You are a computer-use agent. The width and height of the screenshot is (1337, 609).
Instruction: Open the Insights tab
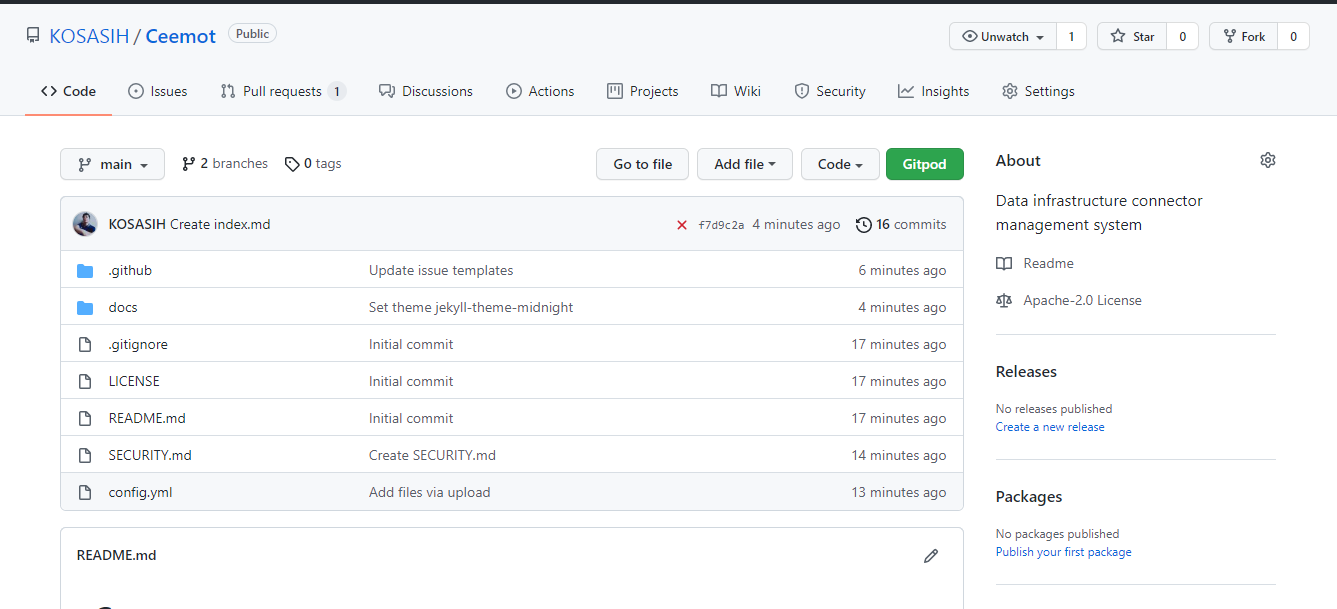pos(934,91)
